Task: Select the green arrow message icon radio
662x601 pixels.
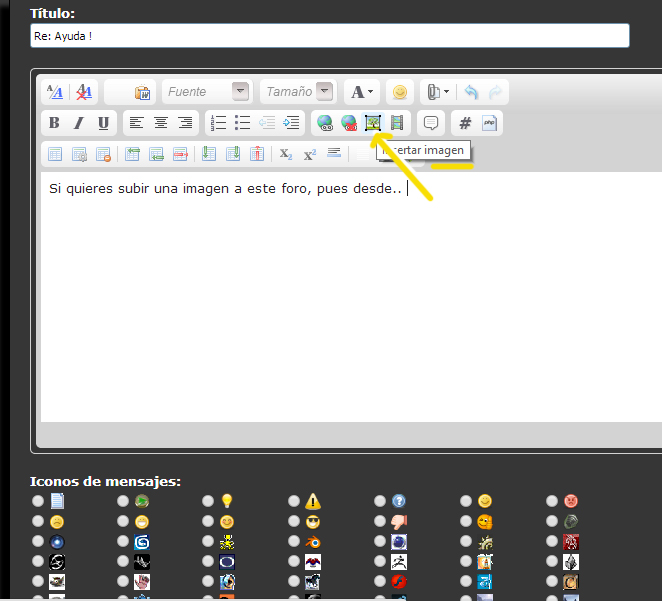Action: 123,501
